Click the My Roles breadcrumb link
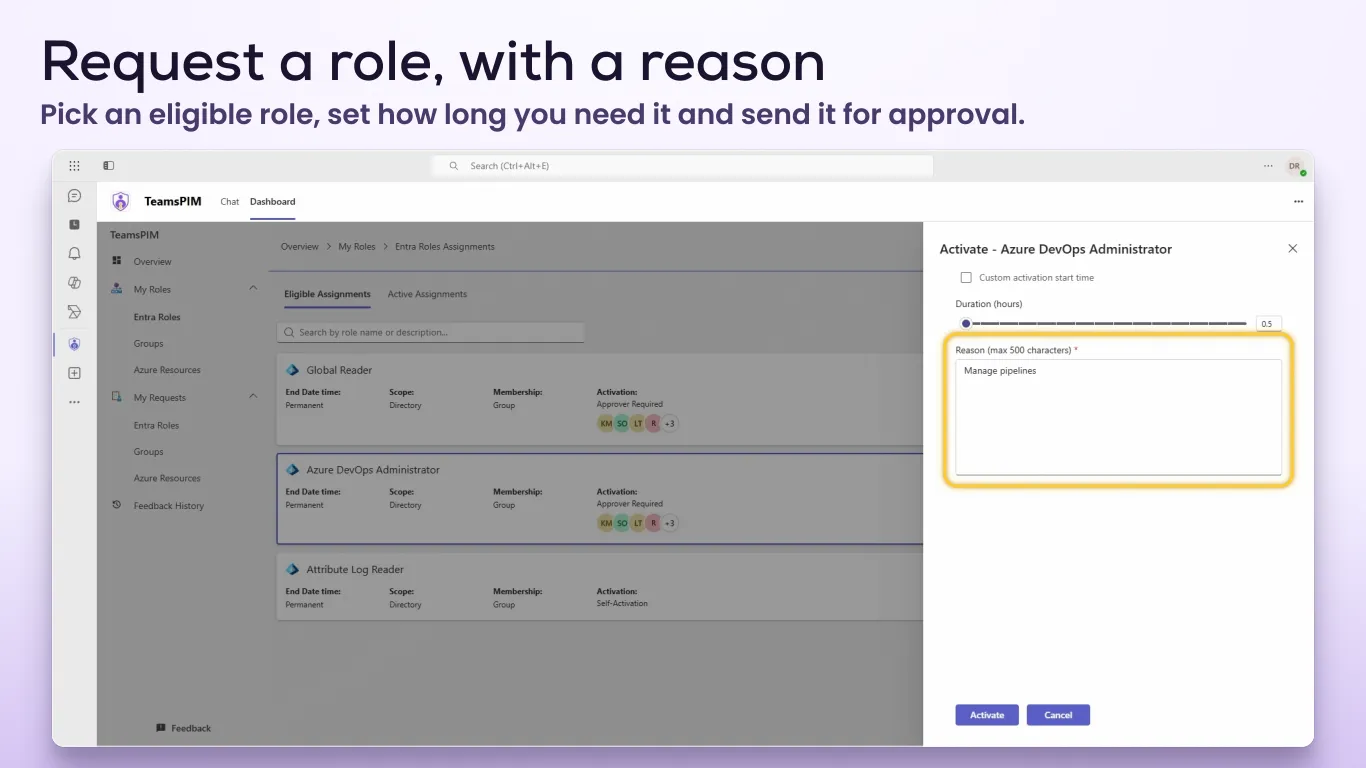Screen dimensions: 1366x768 [357, 247]
